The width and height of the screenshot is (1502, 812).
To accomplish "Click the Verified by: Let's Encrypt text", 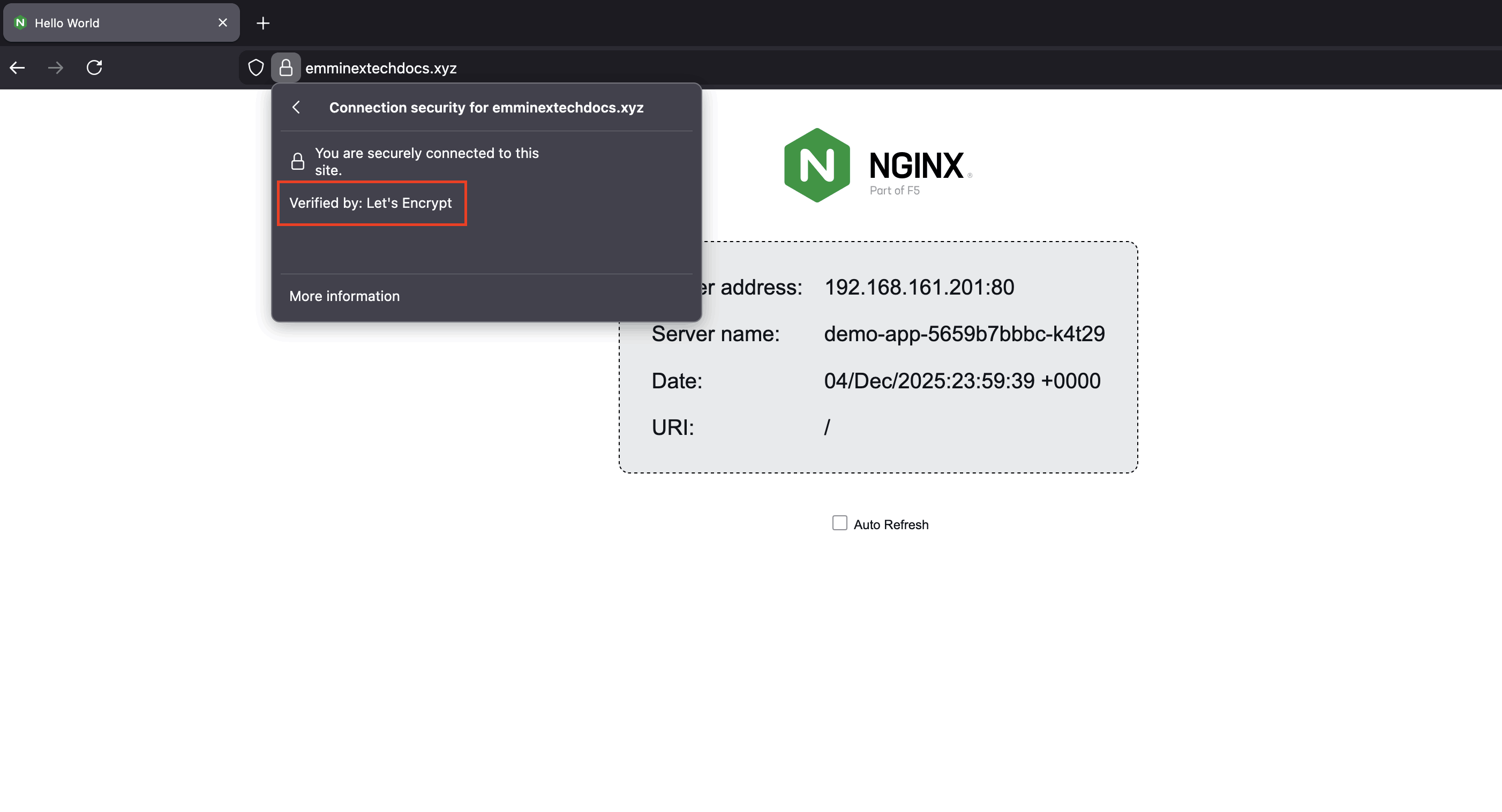I will pyautogui.click(x=371, y=203).
